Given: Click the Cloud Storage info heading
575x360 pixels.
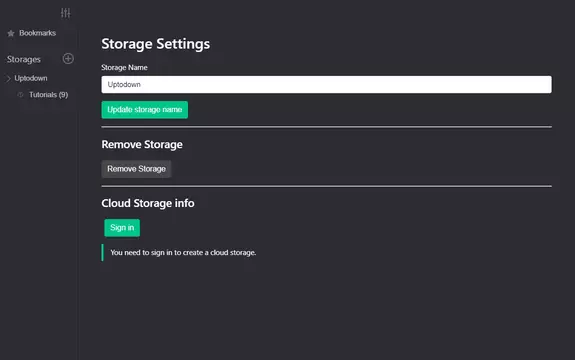Looking at the screenshot, I should tap(148, 203).
